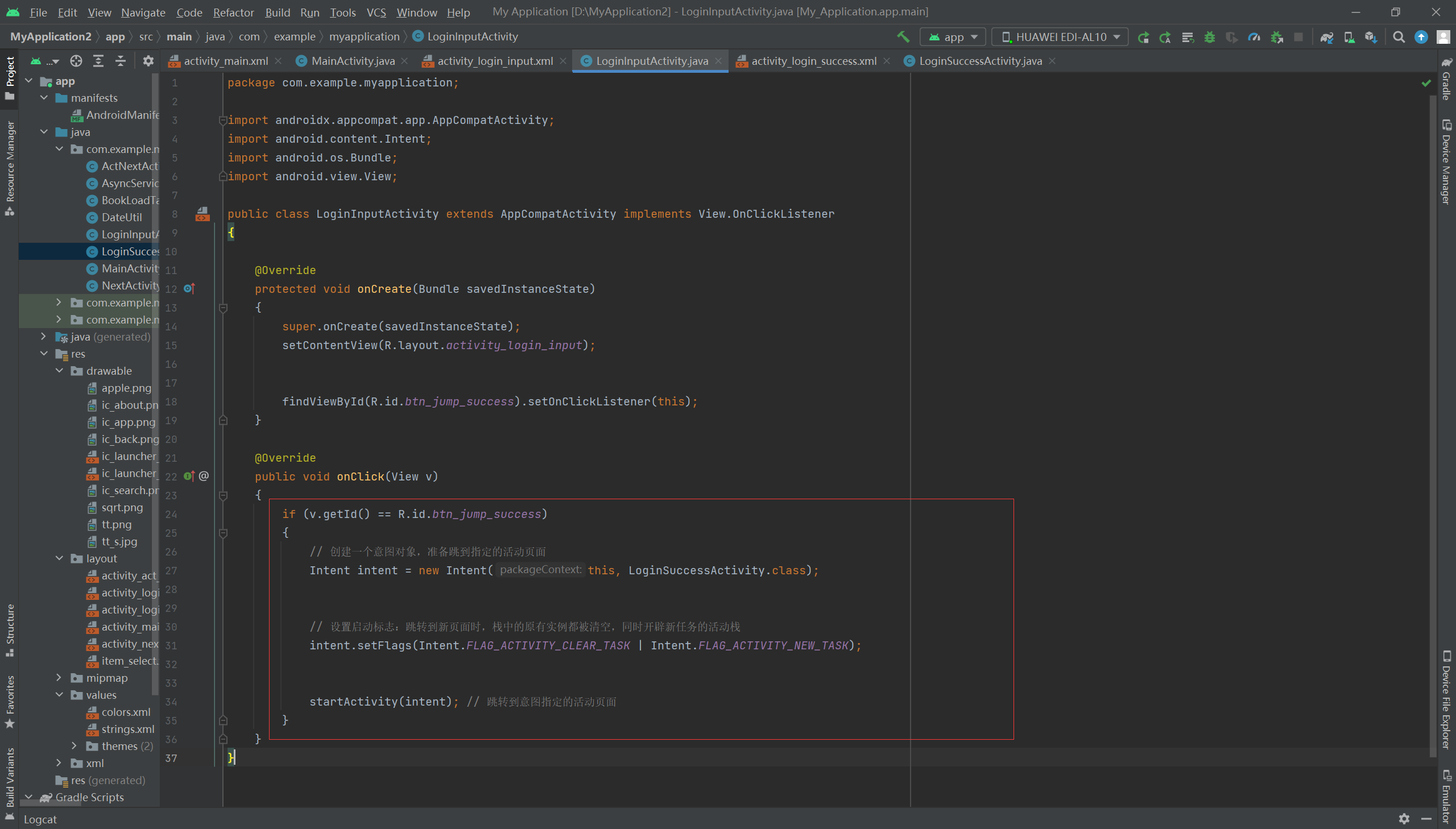Open the Device Manager toolbar icon
This screenshot has width=1456, height=829.
pos(1349,37)
